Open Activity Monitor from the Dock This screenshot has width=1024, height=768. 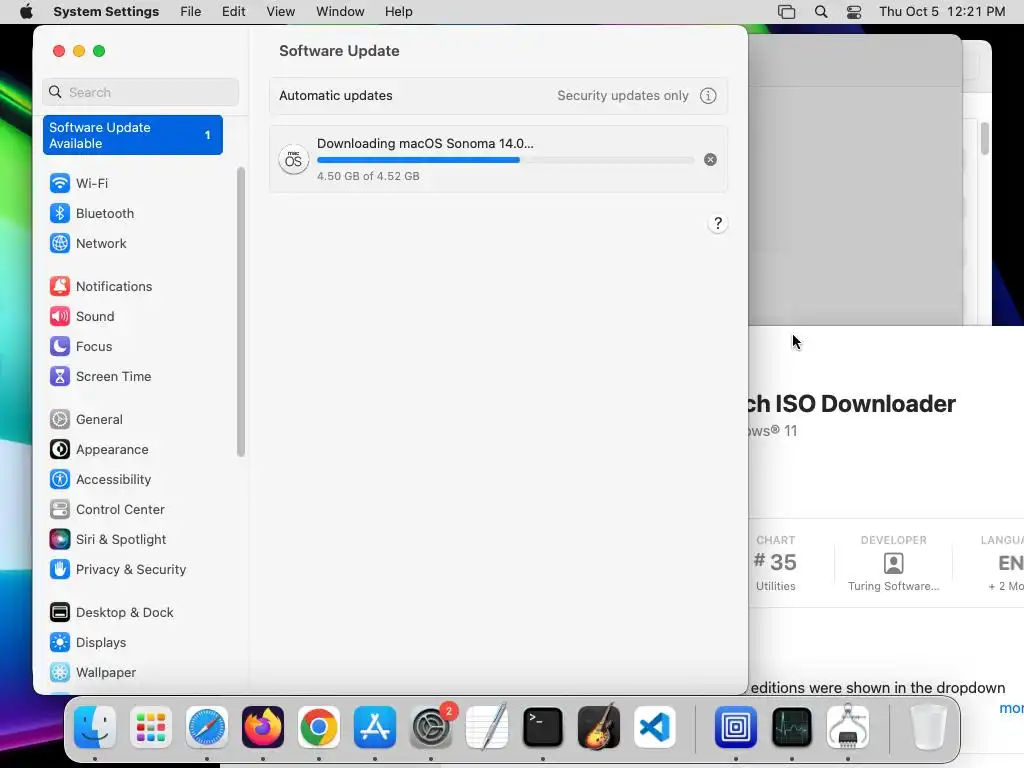pos(792,727)
